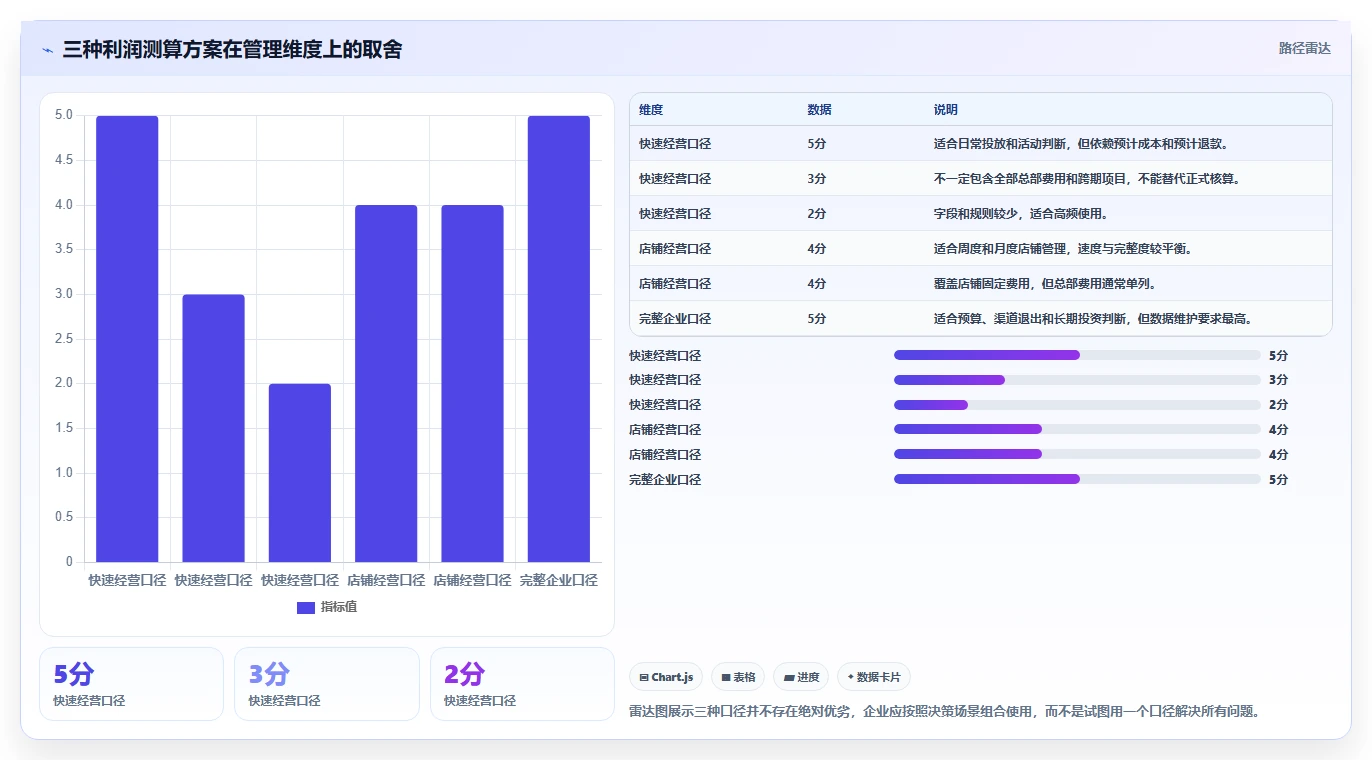Click the 指标值 legend text

339,607
